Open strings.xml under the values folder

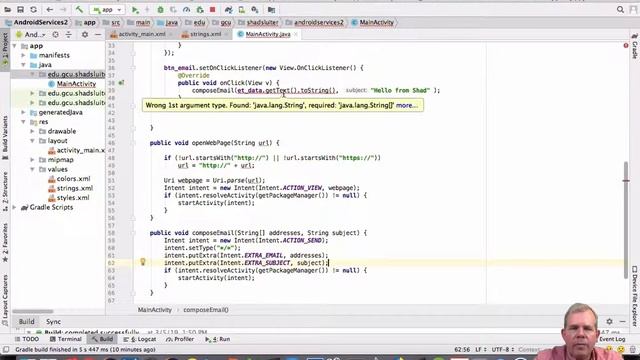[x=75, y=188]
